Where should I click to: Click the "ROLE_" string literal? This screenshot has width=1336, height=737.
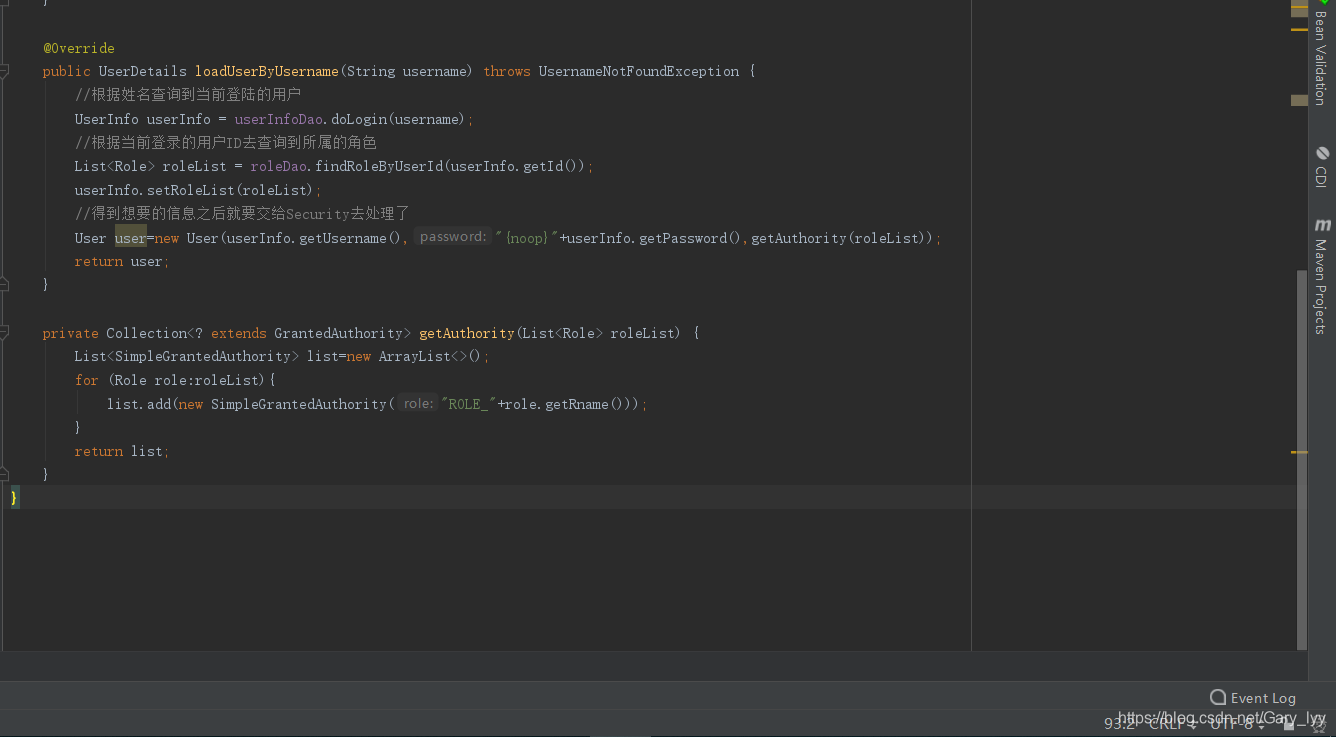468,404
